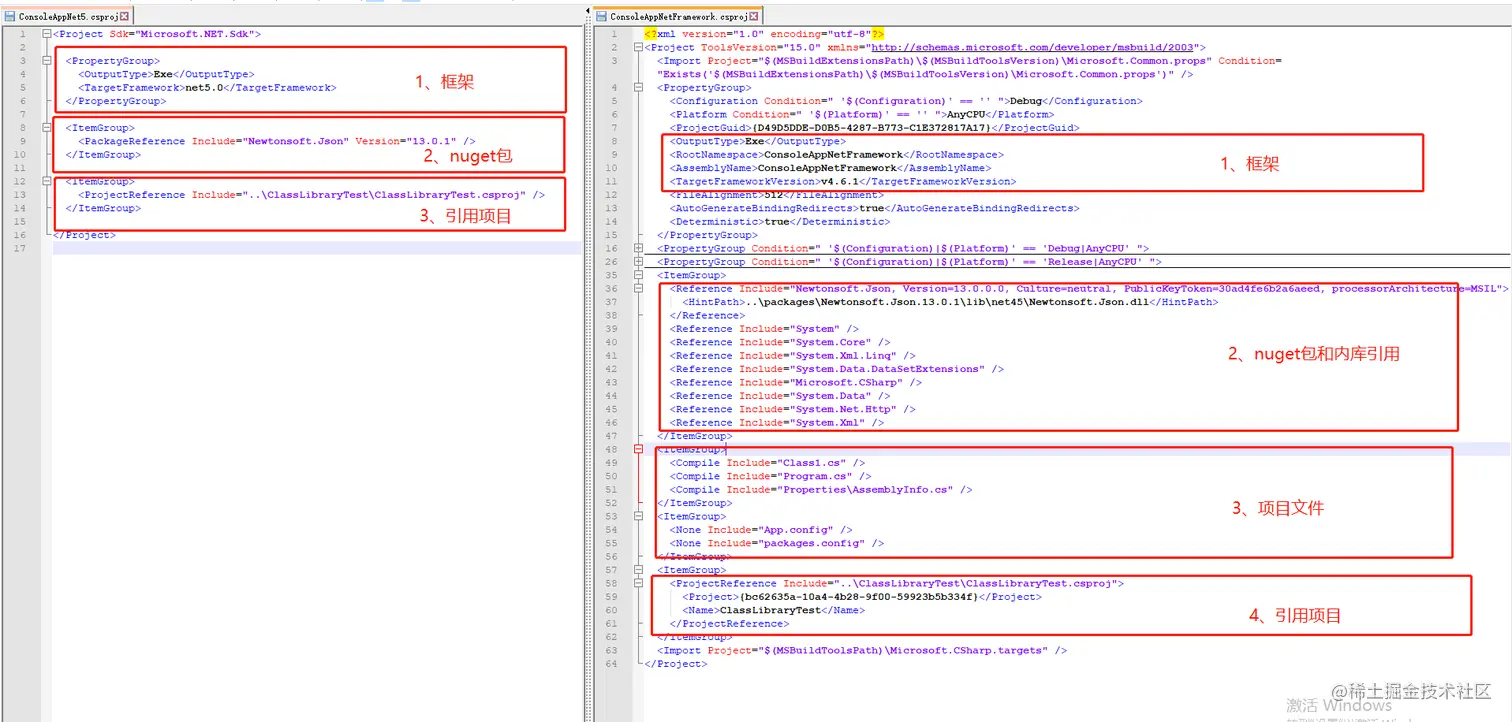Image resolution: width=1512 pixels, height=722 pixels.
Task: Collapse the Newtonsoft.Json Reference fold at line 36
Action: (639, 289)
